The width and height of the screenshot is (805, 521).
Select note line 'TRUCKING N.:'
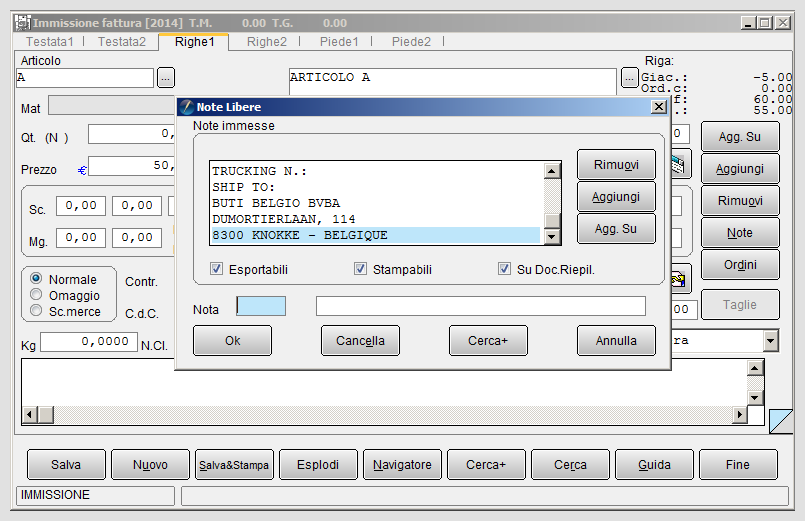pos(375,171)
